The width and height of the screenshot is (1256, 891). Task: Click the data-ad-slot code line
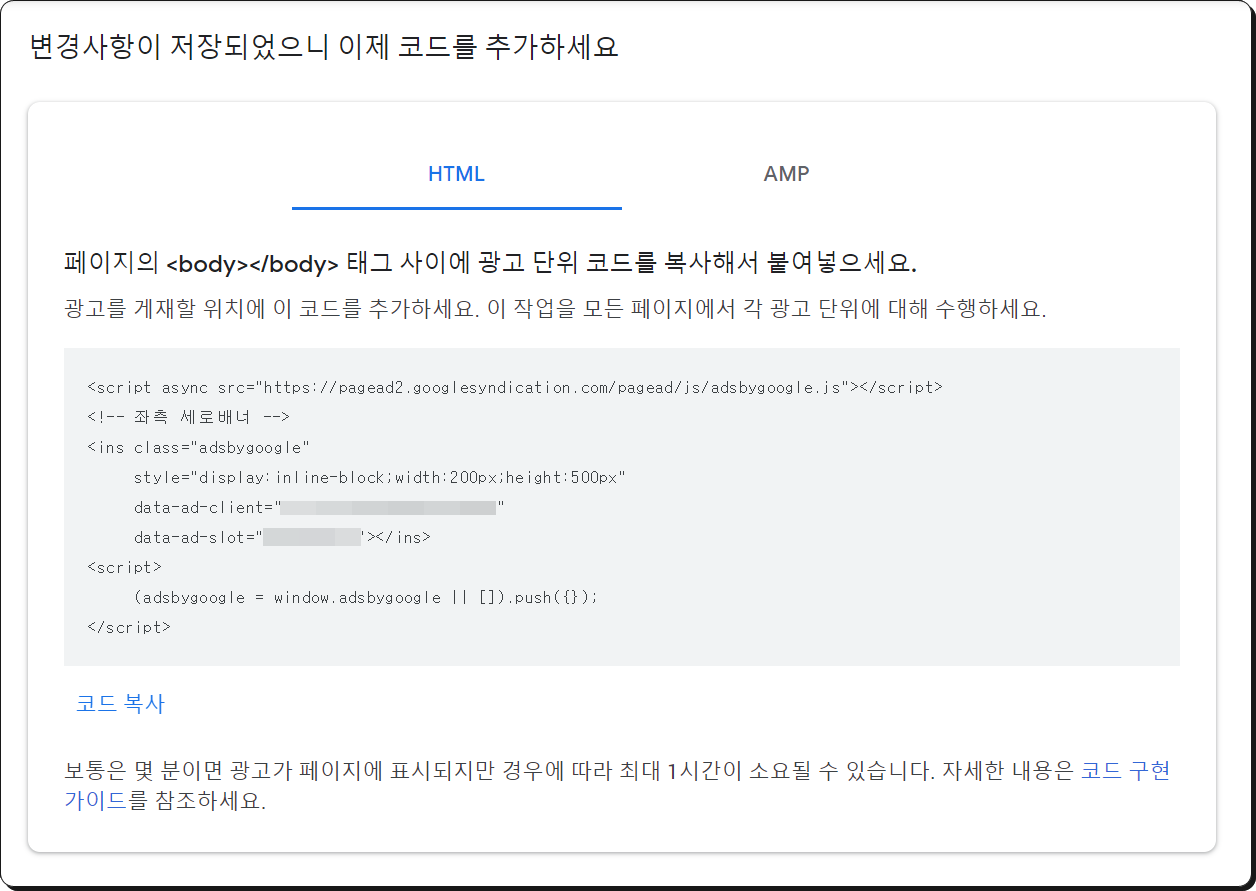(282, 538)
